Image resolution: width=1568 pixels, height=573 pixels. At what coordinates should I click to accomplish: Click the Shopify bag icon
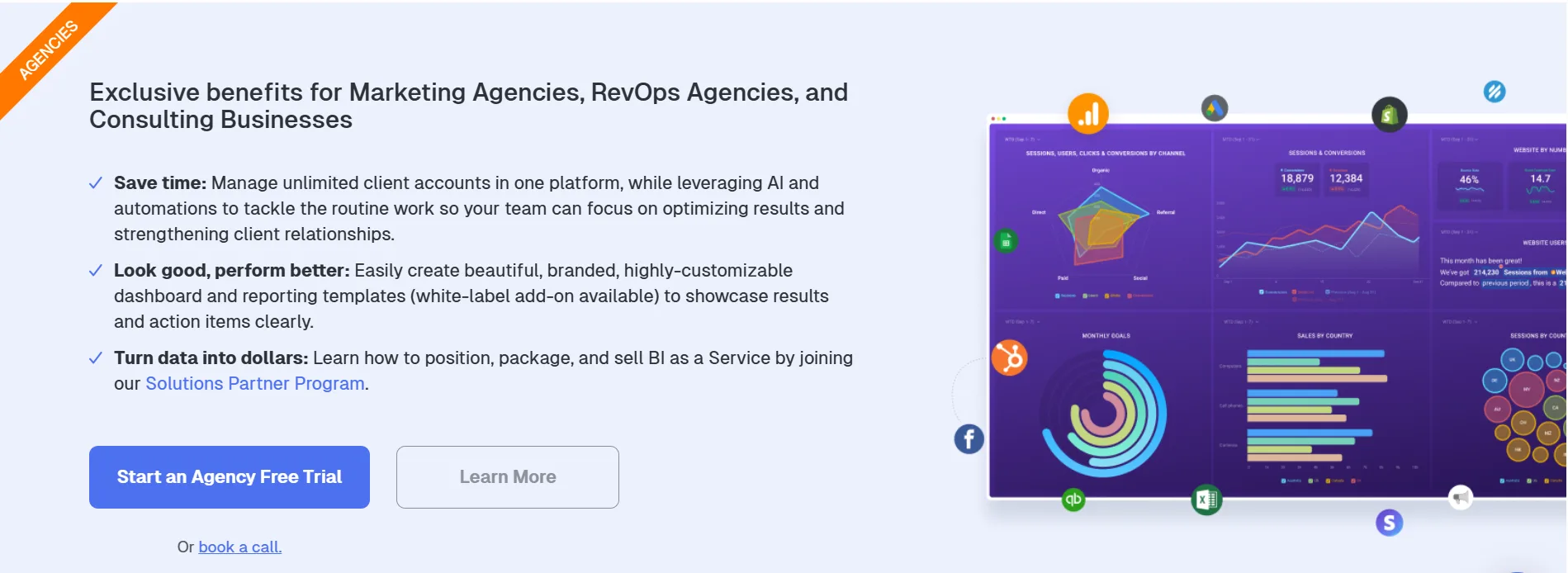coord(1390,114)
